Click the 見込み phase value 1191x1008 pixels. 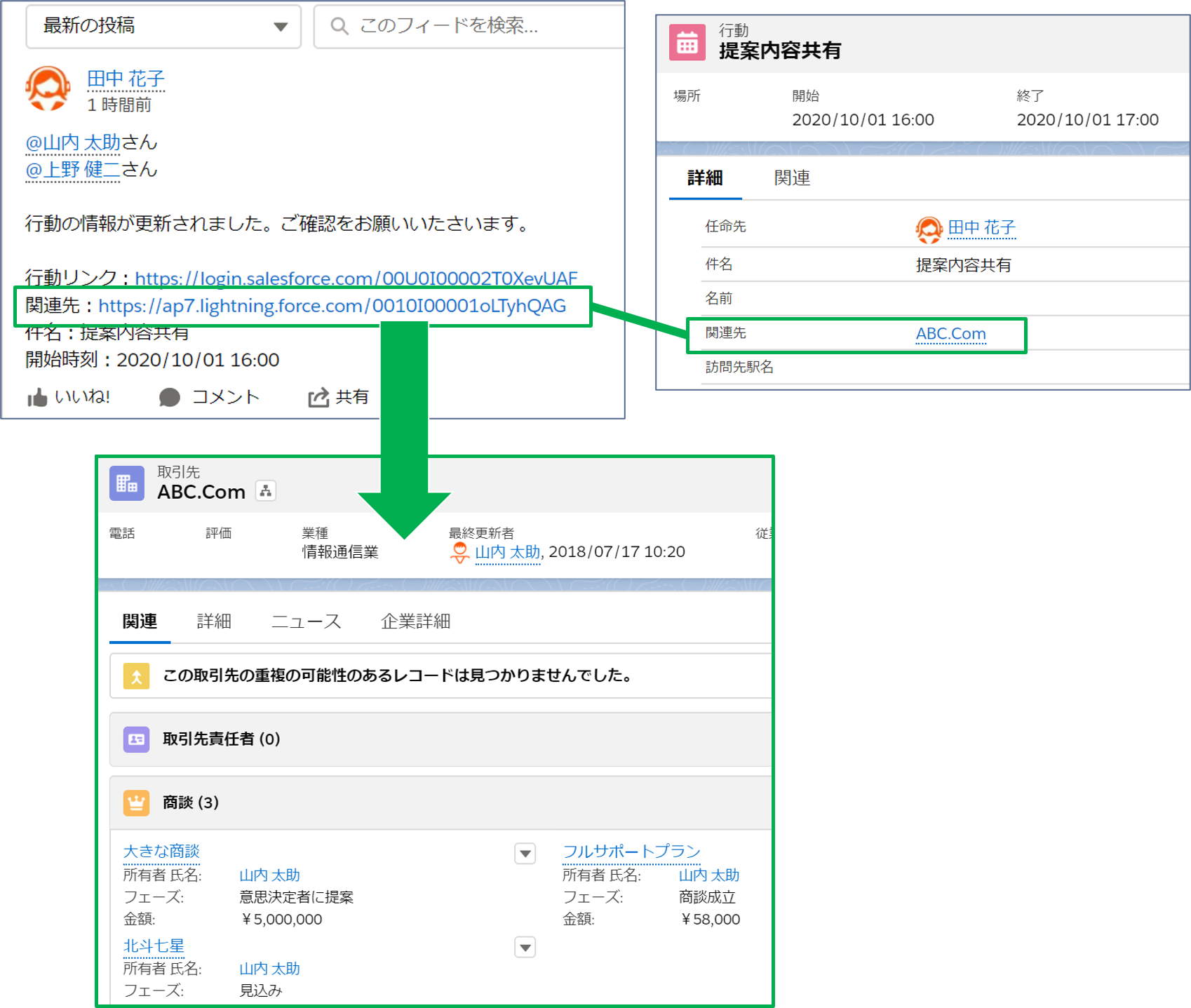(261, 990)
